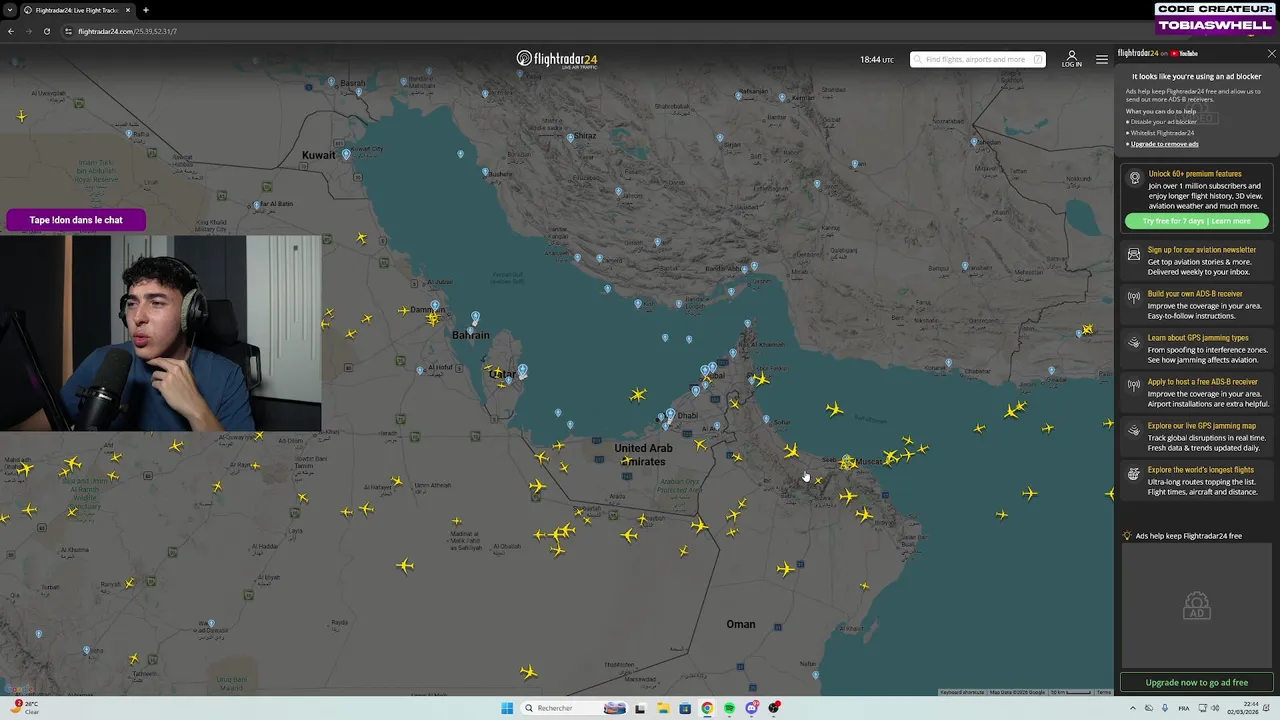The height and width of the screenshot is (720, 1280).
Task: Open Keyboard shortcuts map link
Action: (962, 692)
